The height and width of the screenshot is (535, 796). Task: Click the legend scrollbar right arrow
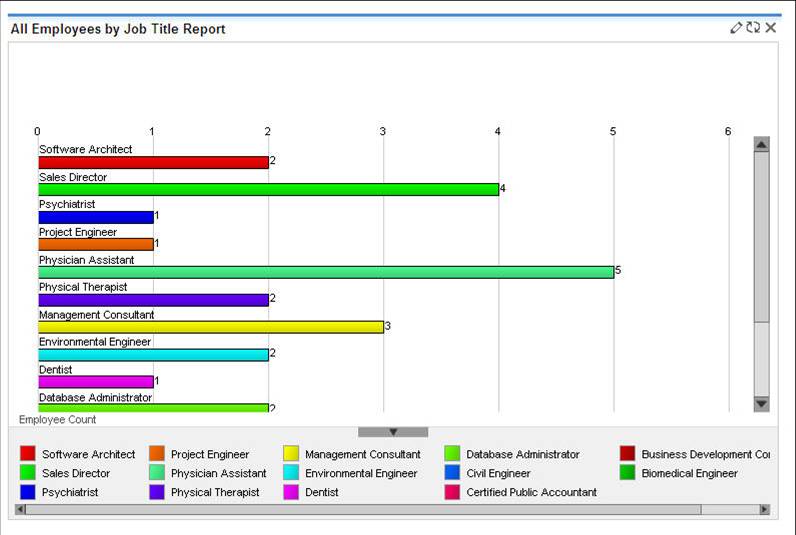coord(765,509)
